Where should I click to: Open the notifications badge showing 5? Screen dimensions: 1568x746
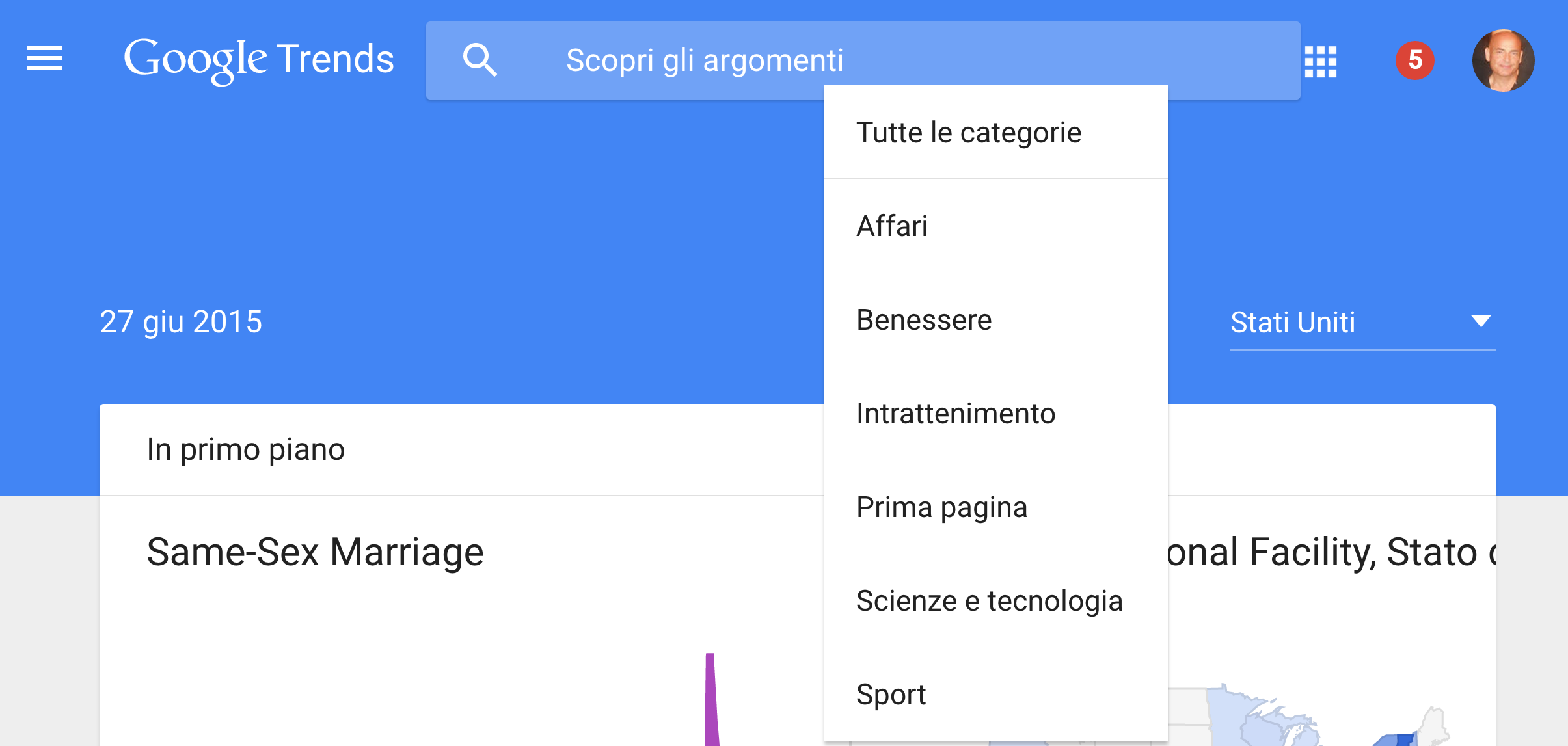click(1414, 60)
